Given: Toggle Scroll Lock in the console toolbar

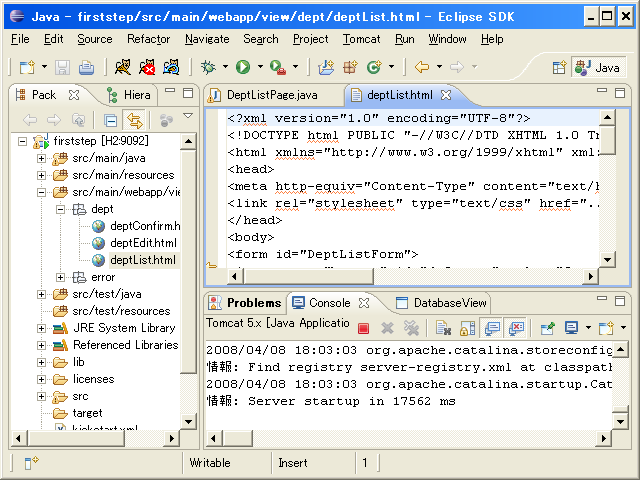Looking at the screenshot, I should pyautogui.click(x=467, y=327).
